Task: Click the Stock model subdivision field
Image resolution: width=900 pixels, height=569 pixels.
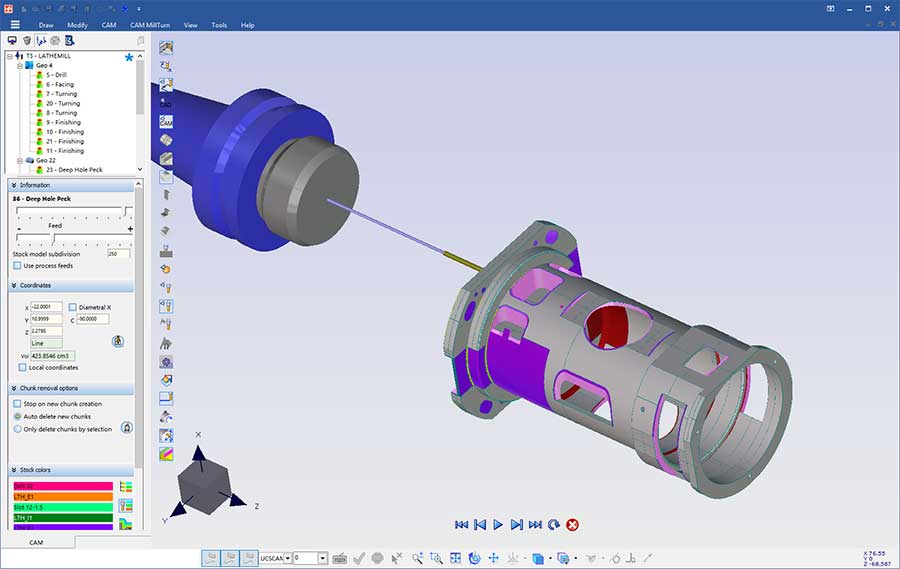Action: tap(118, 254)
